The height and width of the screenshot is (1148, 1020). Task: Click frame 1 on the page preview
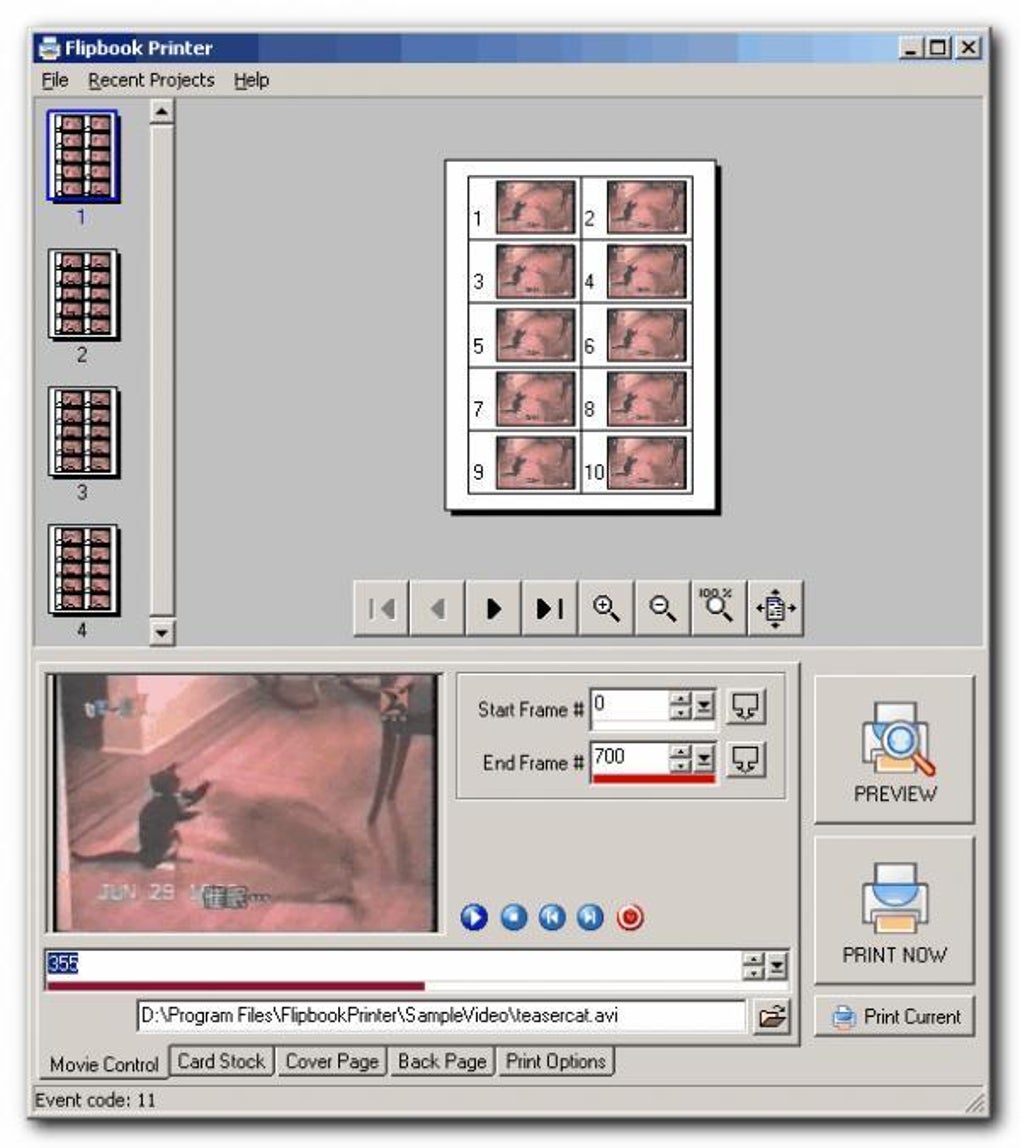[x=535, y=207]
